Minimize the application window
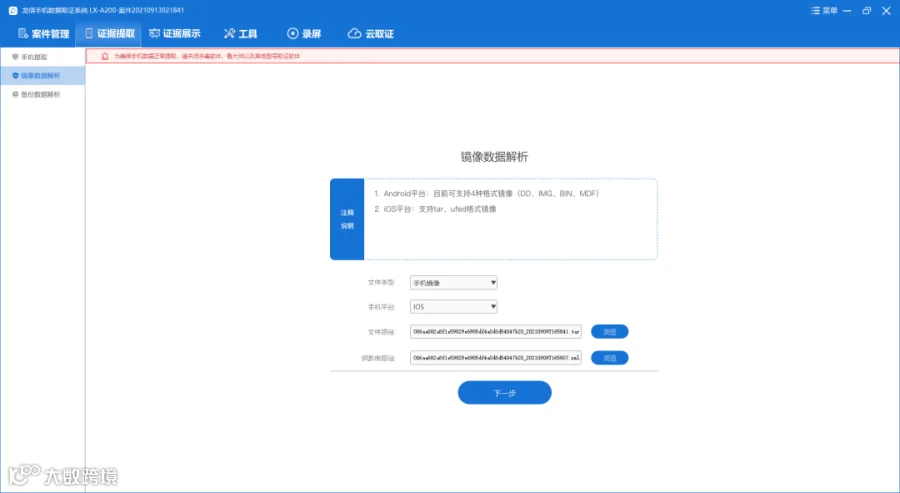 coord(847,11)
